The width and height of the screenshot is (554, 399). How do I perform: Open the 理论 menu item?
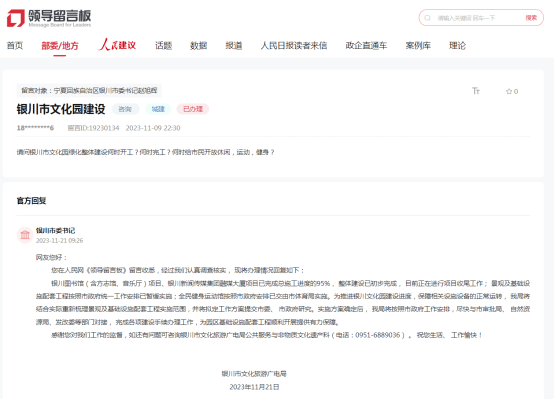click(457, 46)
